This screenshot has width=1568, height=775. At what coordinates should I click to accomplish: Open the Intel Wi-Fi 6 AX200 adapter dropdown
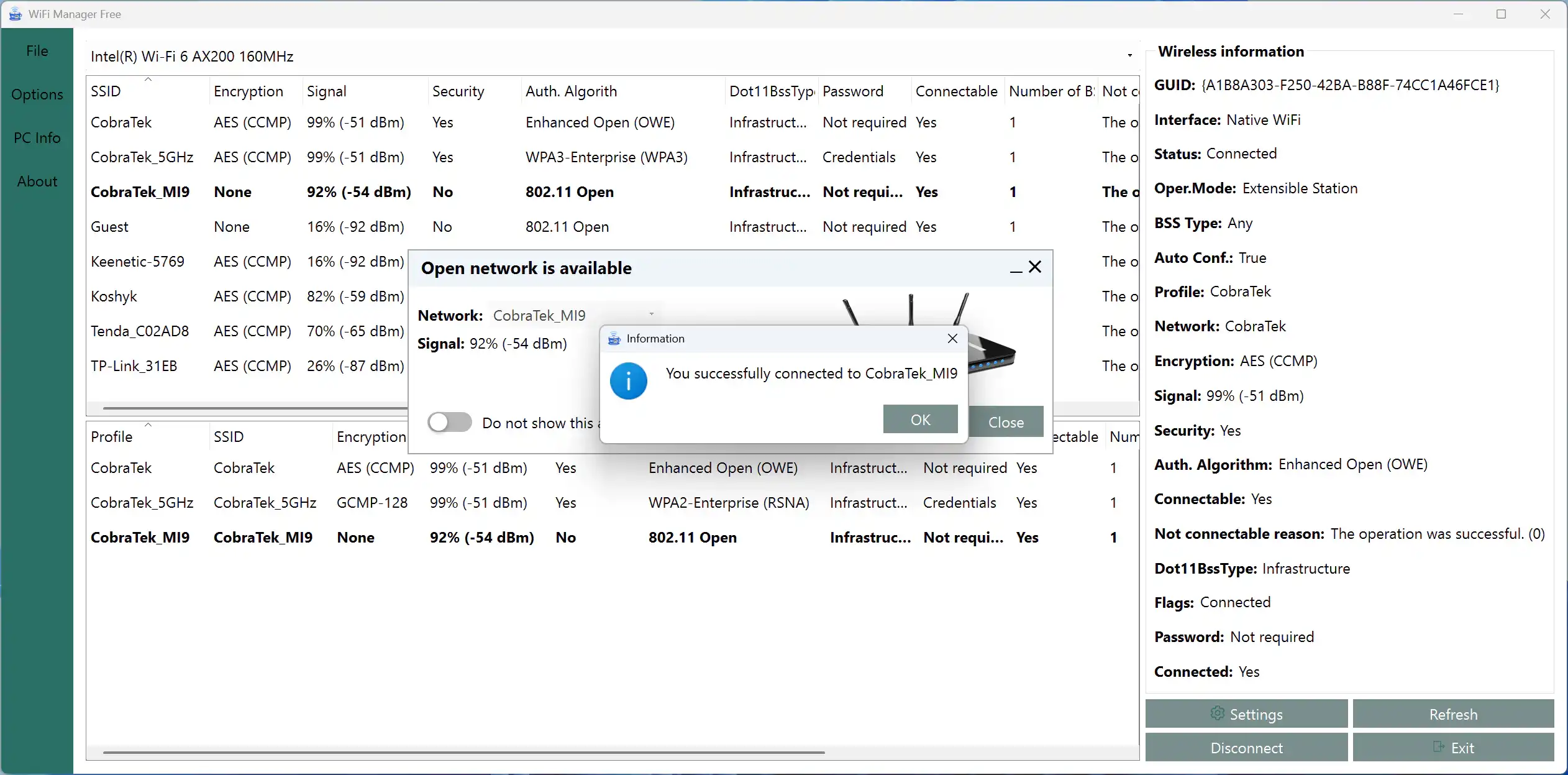tap(1129, 57)
